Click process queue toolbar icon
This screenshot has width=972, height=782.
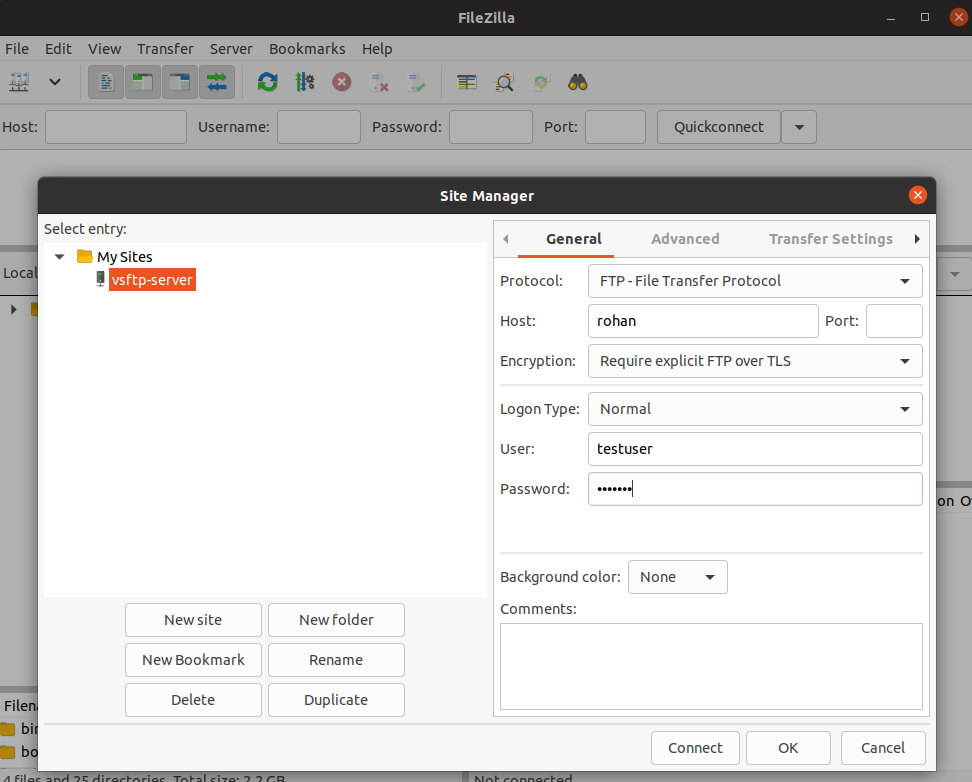click(305, 82)
